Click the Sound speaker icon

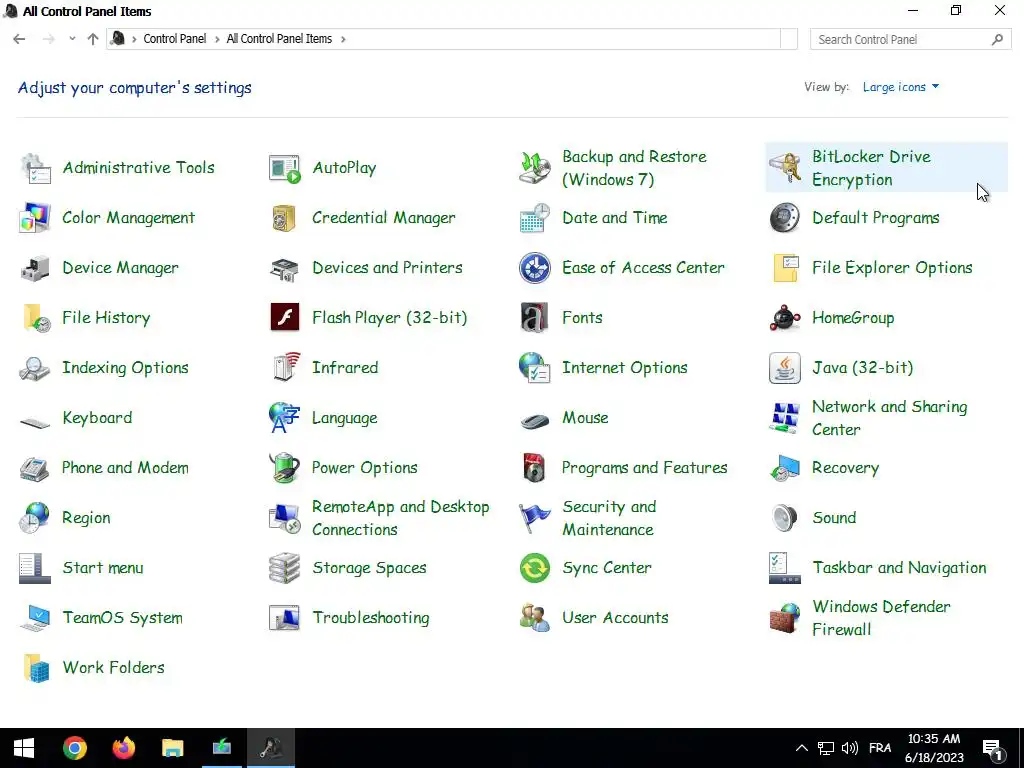tap(785, 518)
